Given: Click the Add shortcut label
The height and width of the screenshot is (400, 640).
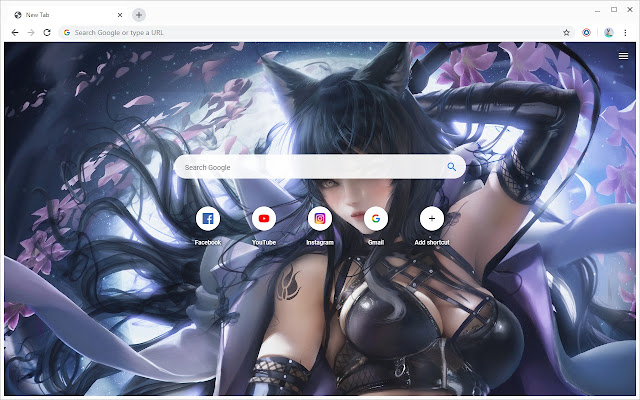Looking at the screenshot, I should (x=432, y=242).
